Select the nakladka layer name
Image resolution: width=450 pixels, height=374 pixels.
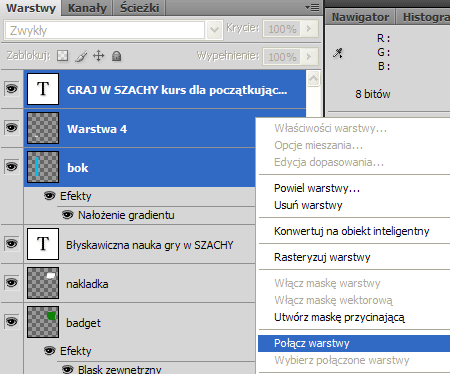(87, 284)
